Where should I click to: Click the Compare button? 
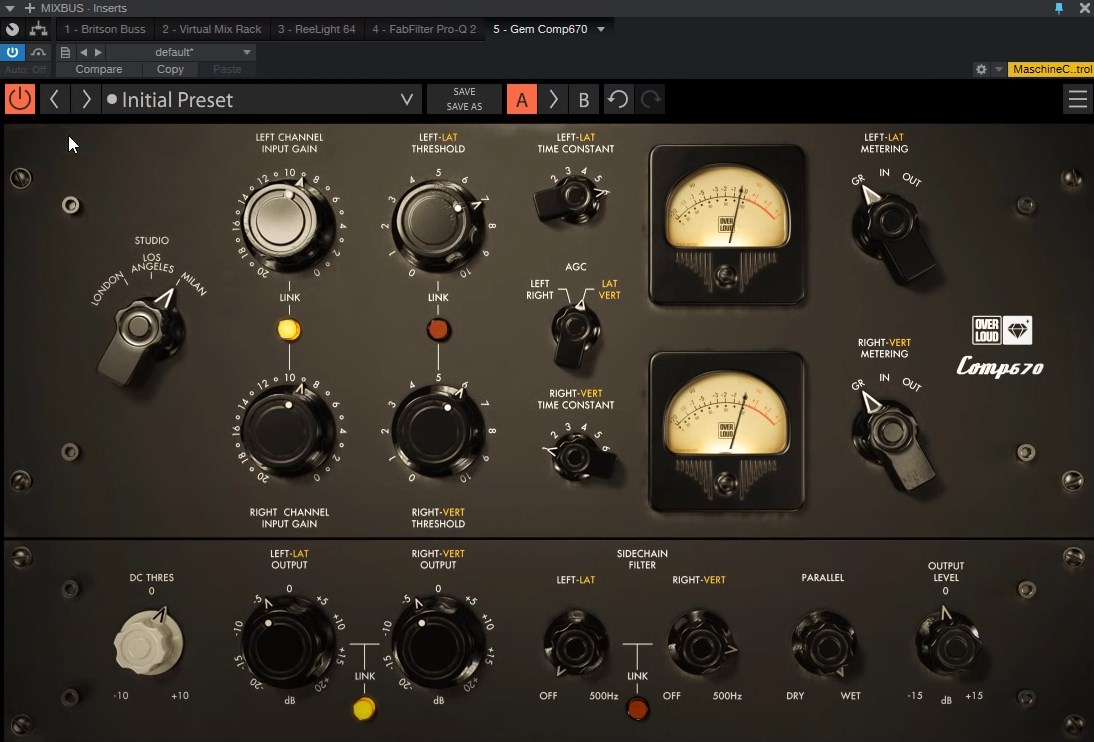click(x=98, y=69)
